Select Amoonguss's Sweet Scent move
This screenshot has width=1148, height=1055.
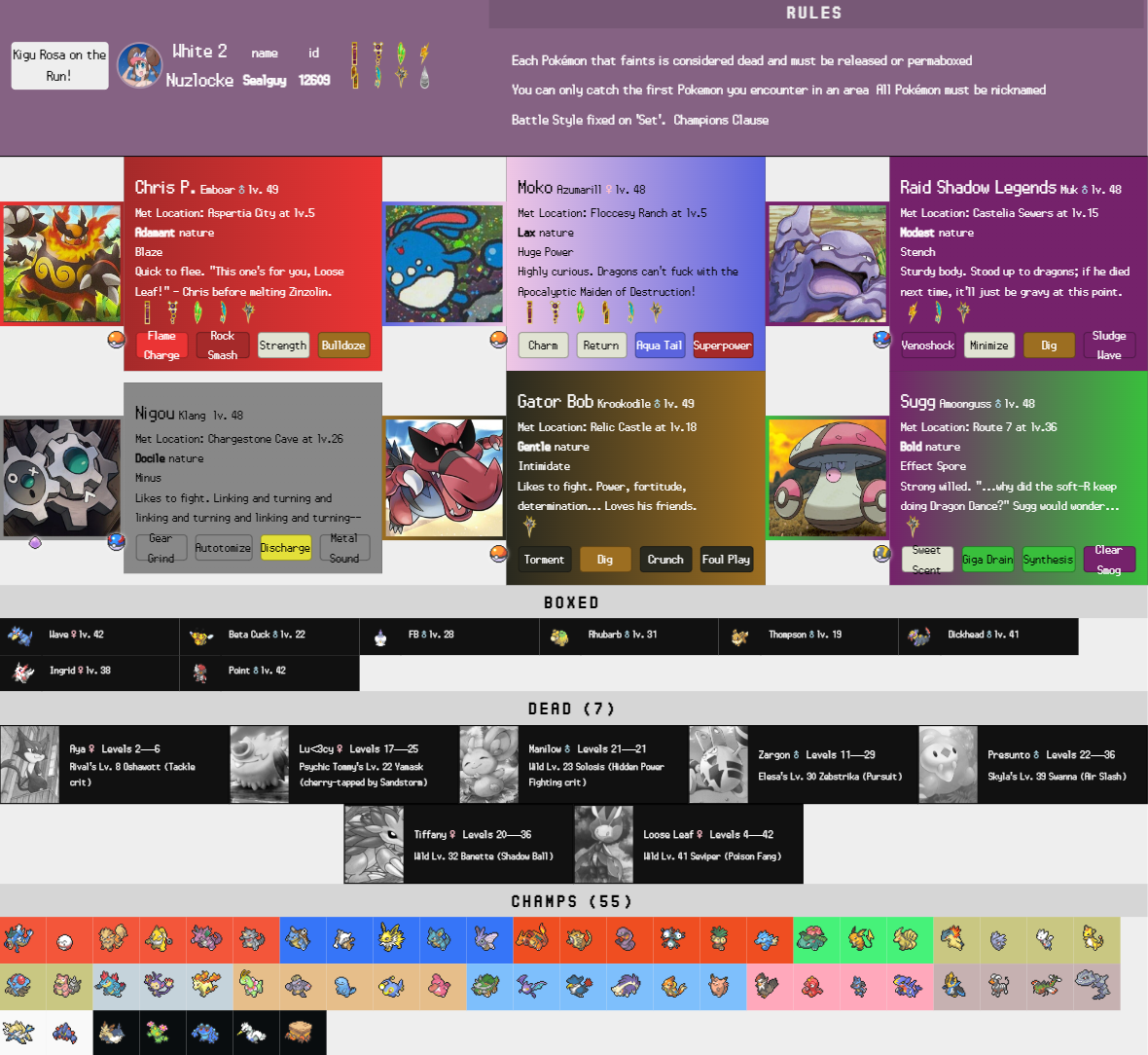pos(927,560)
